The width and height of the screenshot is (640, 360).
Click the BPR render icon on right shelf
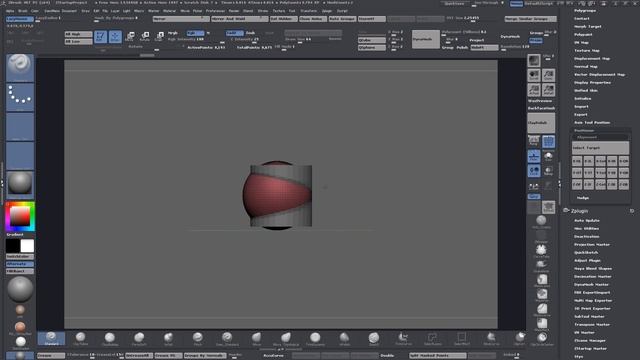click(534, 60)
